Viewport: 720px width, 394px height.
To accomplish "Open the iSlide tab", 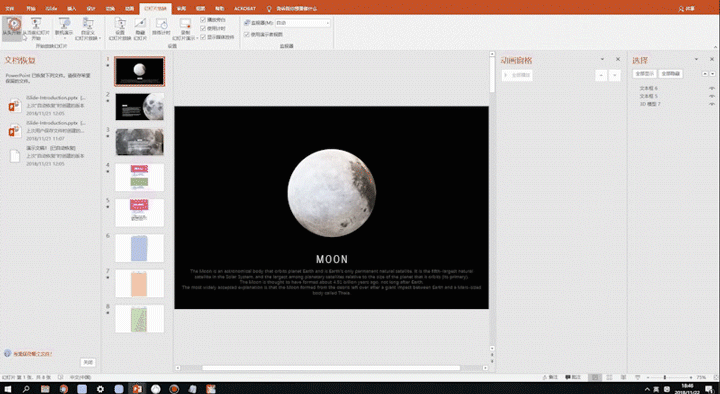I will point(51,8).
